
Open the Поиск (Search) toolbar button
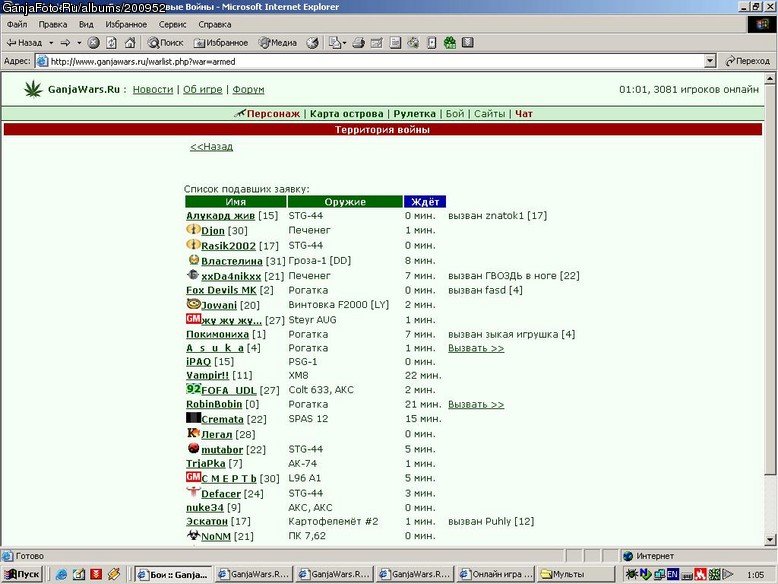coord(166,43)
